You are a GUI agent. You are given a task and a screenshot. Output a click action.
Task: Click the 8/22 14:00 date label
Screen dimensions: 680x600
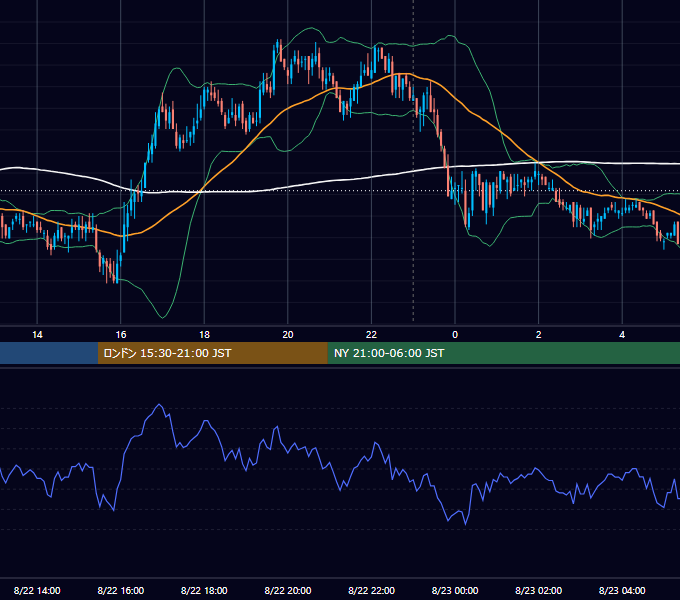[x=37, y=590]
